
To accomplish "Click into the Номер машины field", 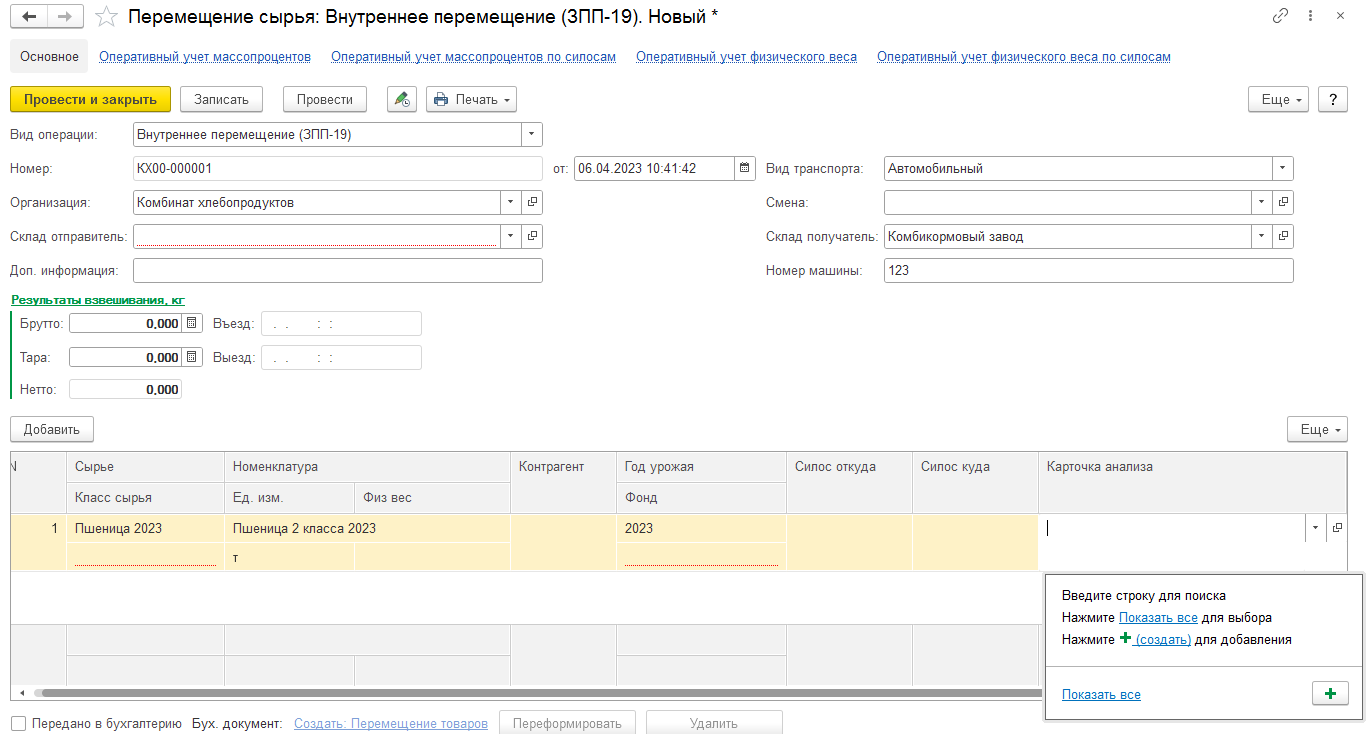I will pos(1088,270).
